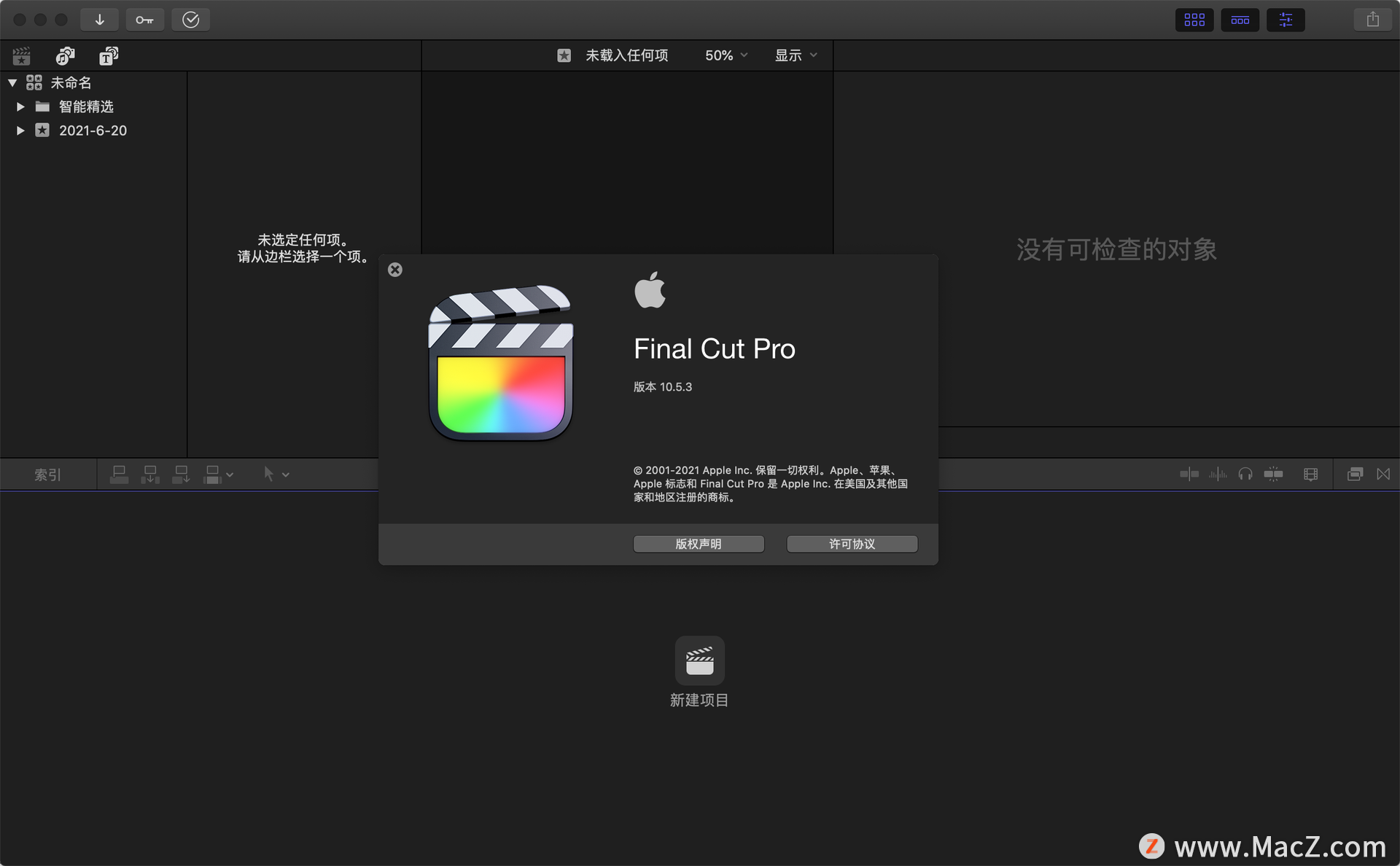Open Background Tasks checkmark button
The height and width of the screenshot is (866, 1400).
coord(190,20)
